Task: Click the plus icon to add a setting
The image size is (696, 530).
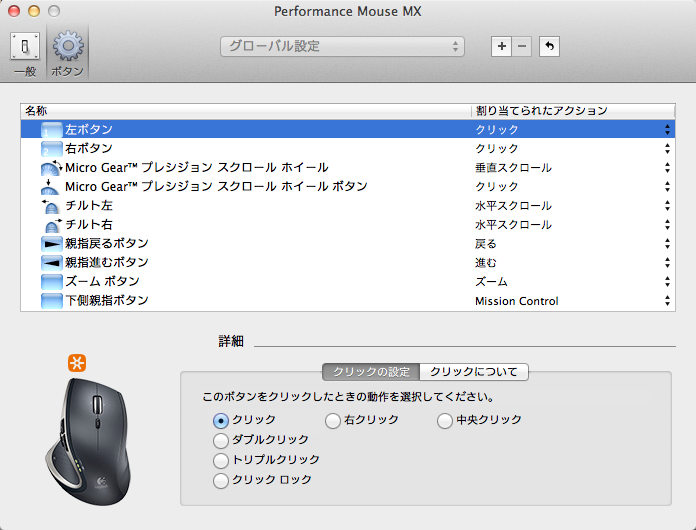Action: 502,46
